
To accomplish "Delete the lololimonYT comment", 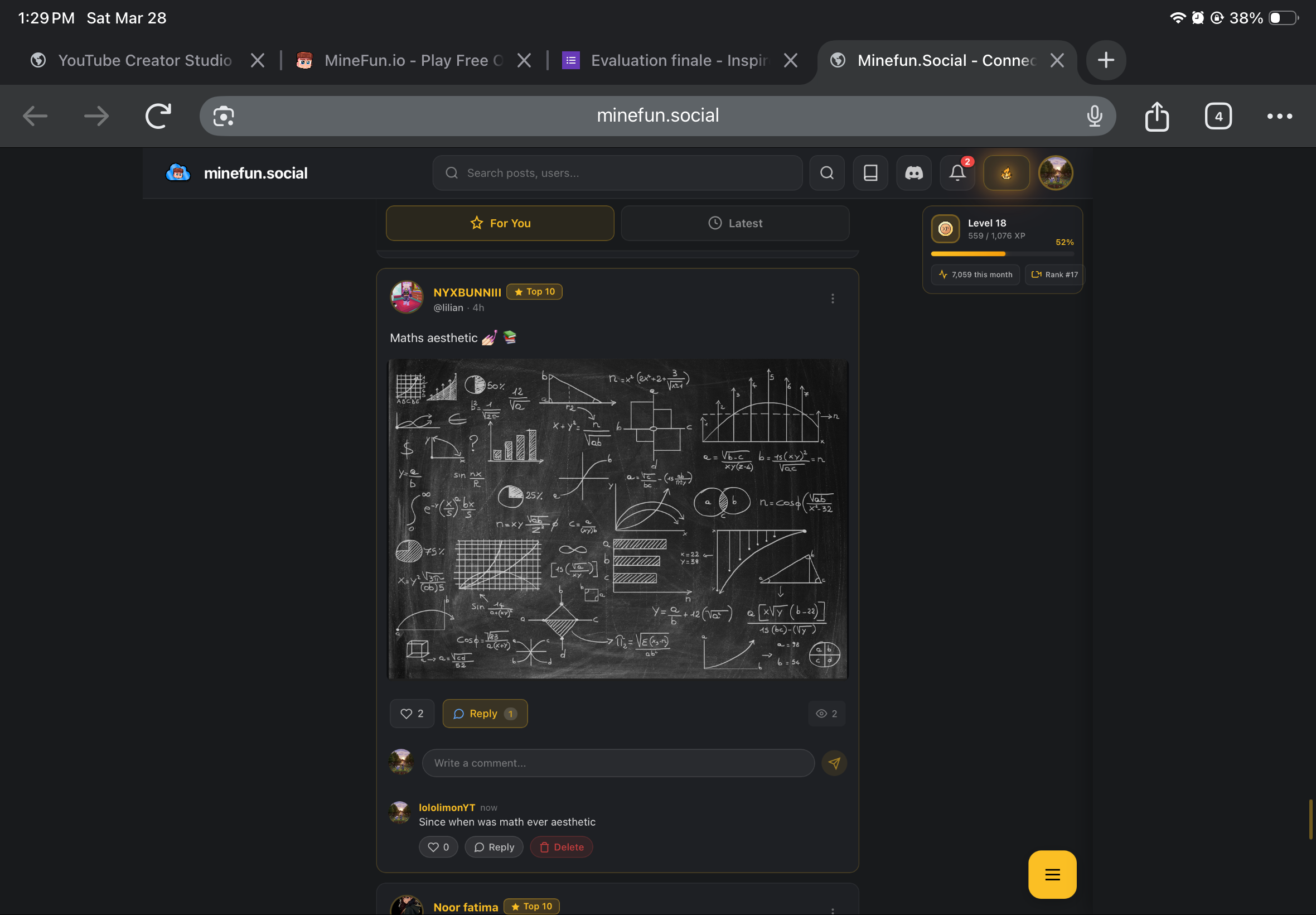I will 561,847.
